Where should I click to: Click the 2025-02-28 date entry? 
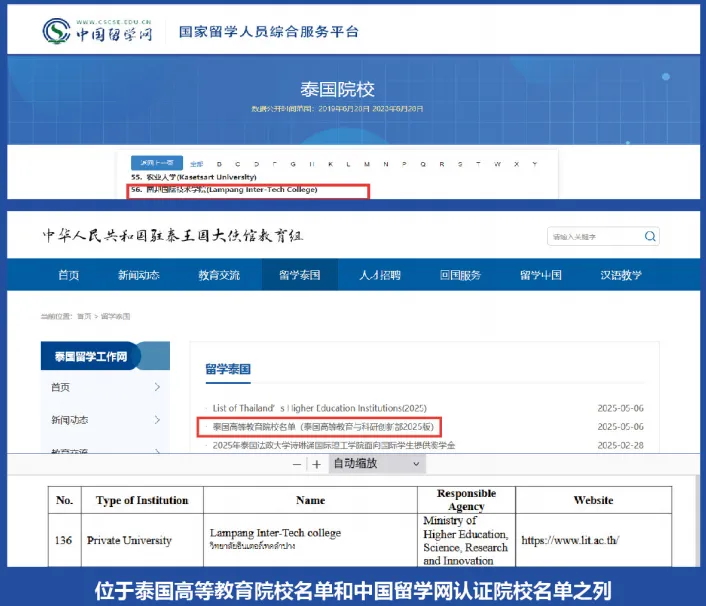pos(620,445)
